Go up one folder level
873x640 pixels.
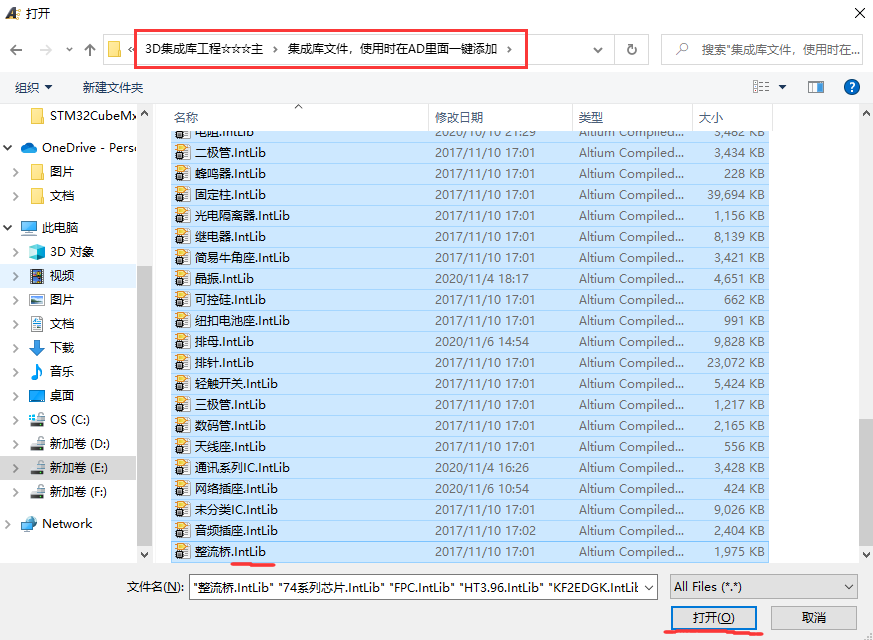(x=90, y=50)
